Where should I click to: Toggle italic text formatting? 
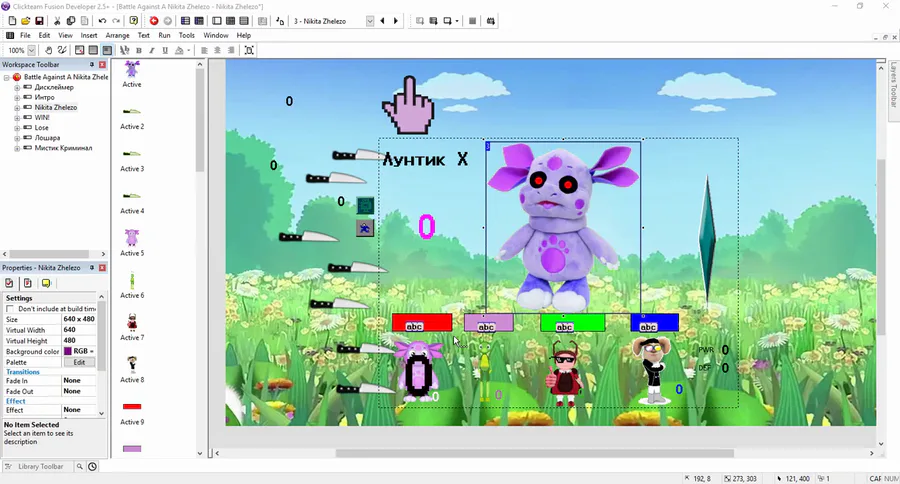click(152, 50)
